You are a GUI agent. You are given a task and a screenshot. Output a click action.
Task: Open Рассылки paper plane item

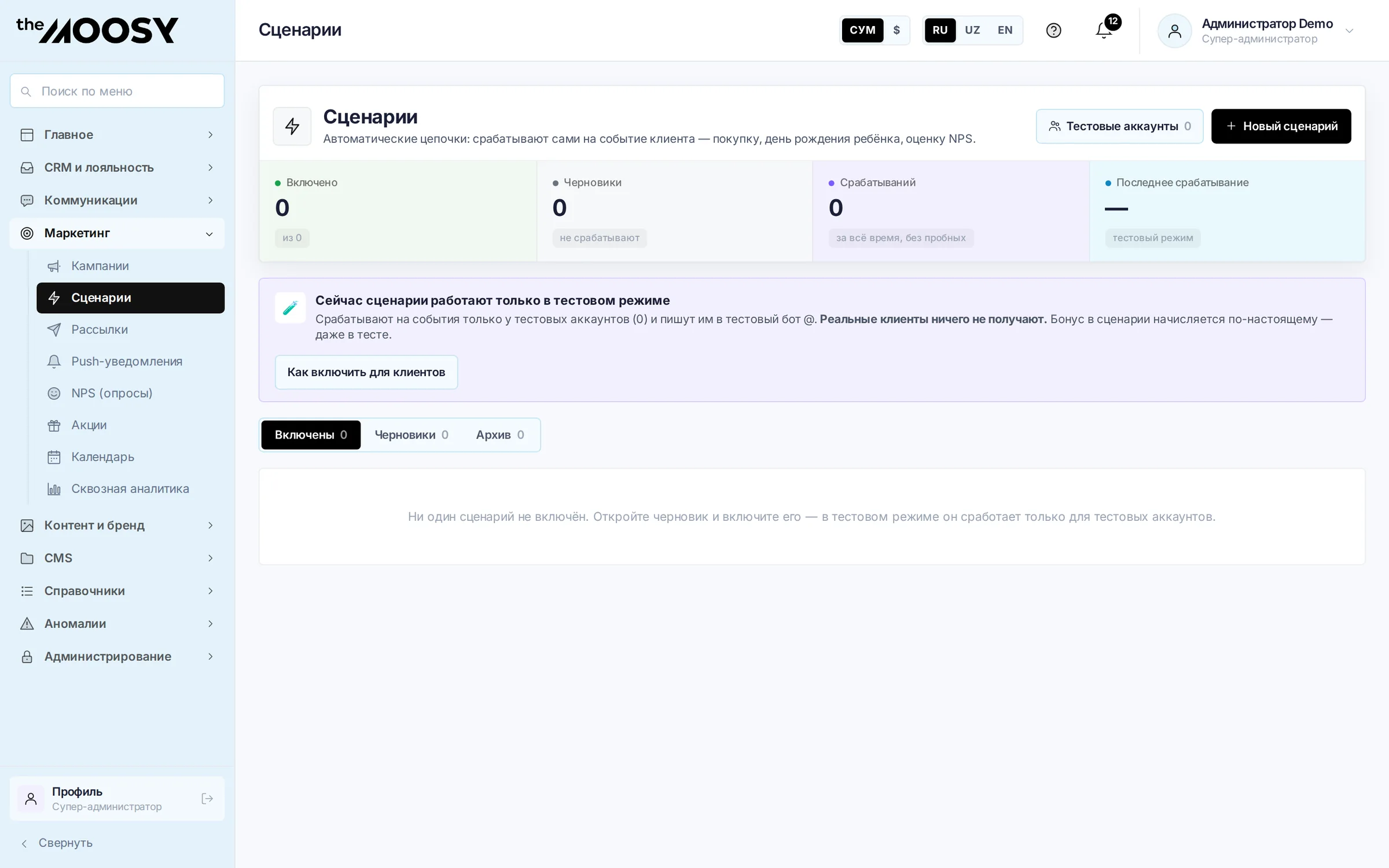coord(130,329)
